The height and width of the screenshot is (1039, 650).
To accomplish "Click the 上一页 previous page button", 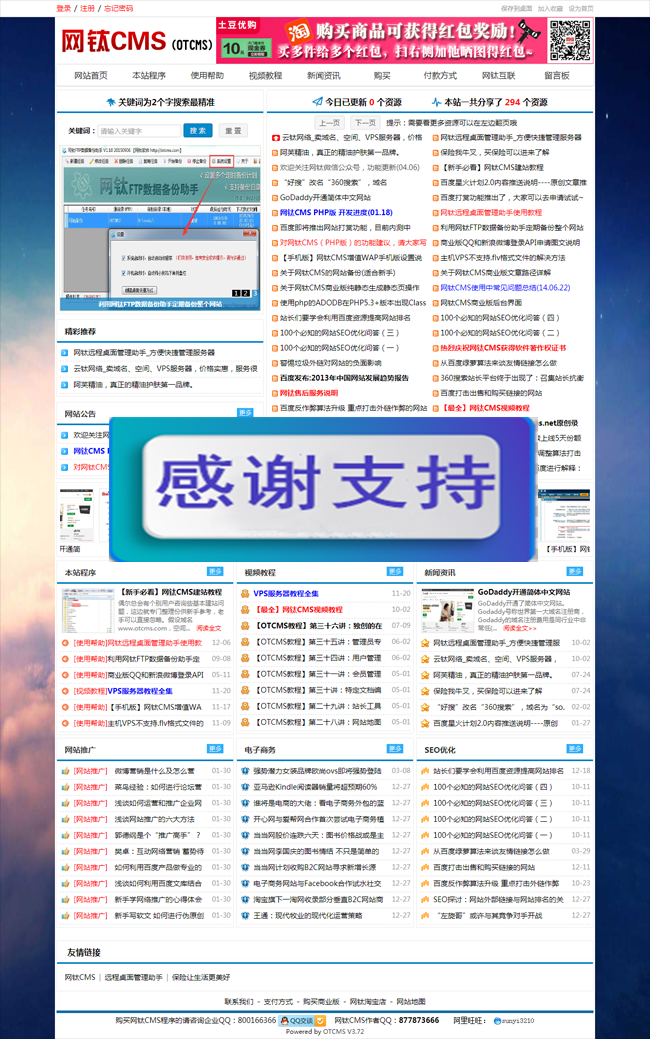I will (329, 123).
